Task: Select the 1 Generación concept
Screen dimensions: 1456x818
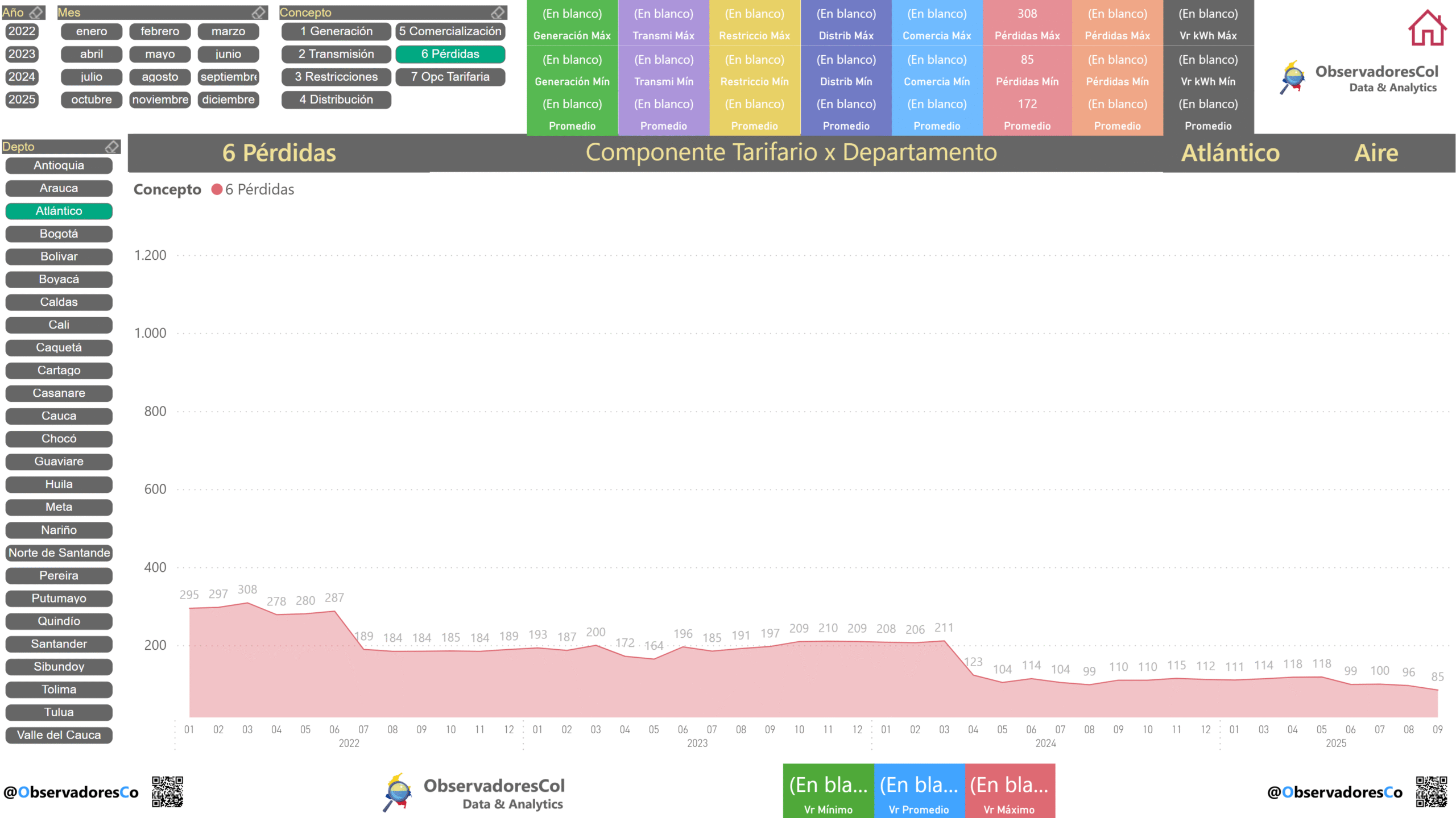Action: coord(336,31)
